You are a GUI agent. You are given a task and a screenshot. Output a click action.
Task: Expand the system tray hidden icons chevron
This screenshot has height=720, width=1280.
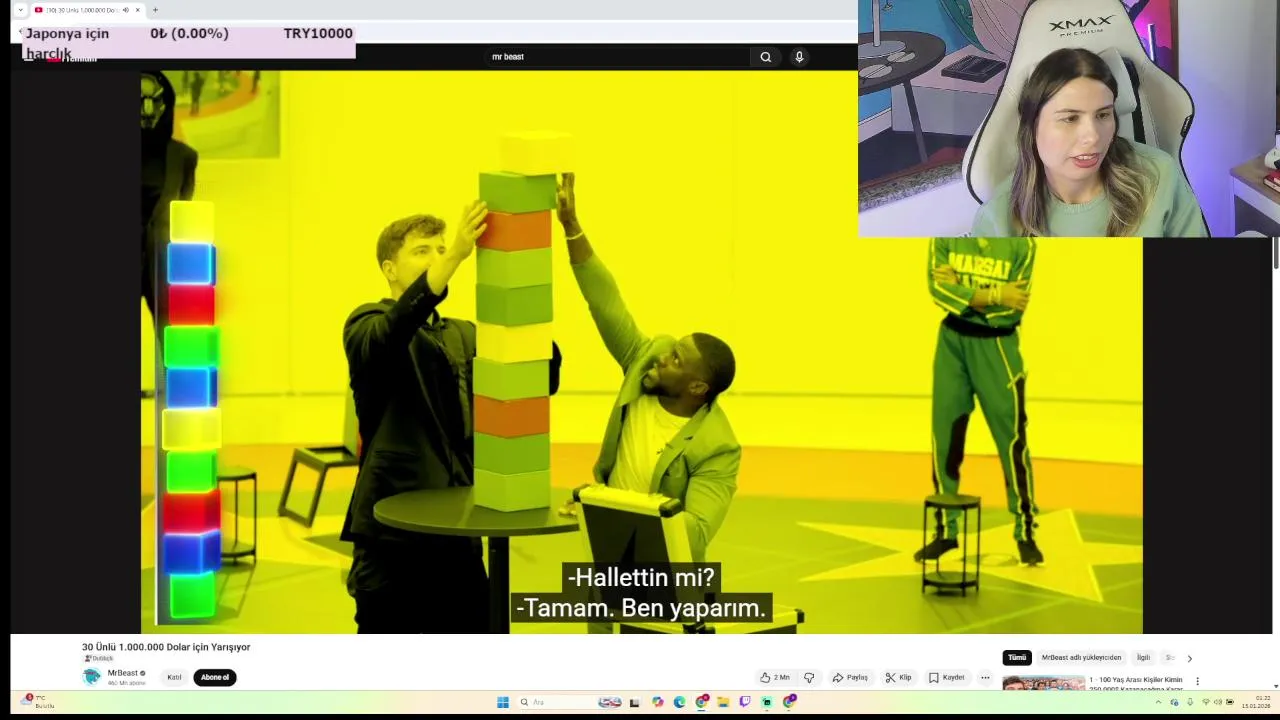pyautogui.click(x=1159, y=702)
